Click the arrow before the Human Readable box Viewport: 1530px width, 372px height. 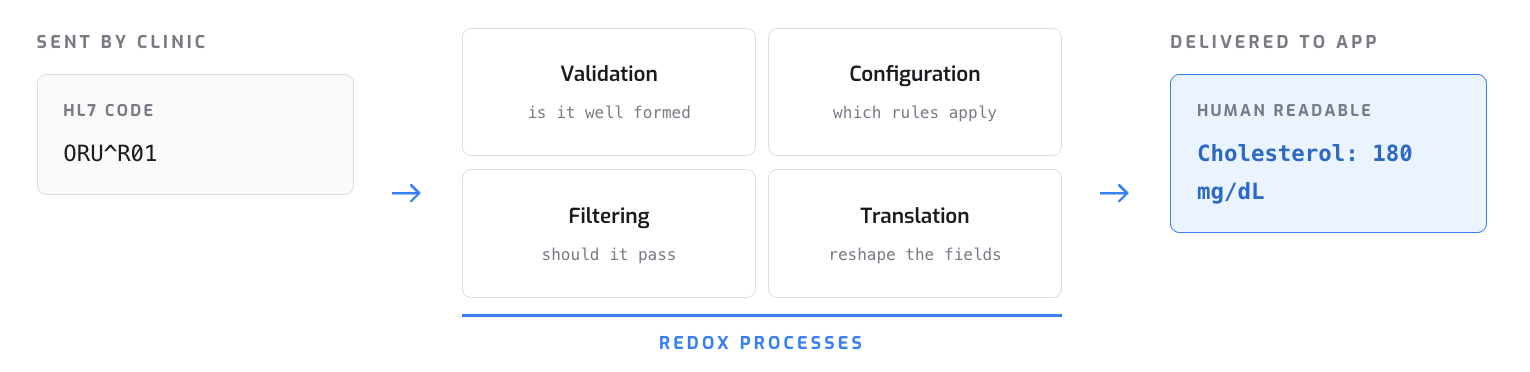[1115, 193]
